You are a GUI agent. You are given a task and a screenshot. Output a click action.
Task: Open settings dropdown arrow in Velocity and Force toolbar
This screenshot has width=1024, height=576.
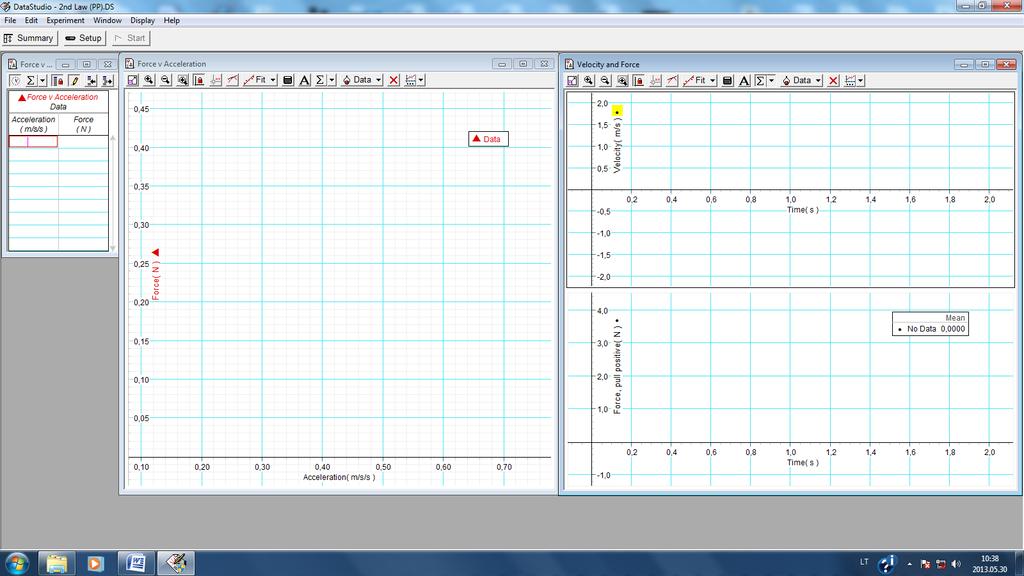tap(861, 80)
